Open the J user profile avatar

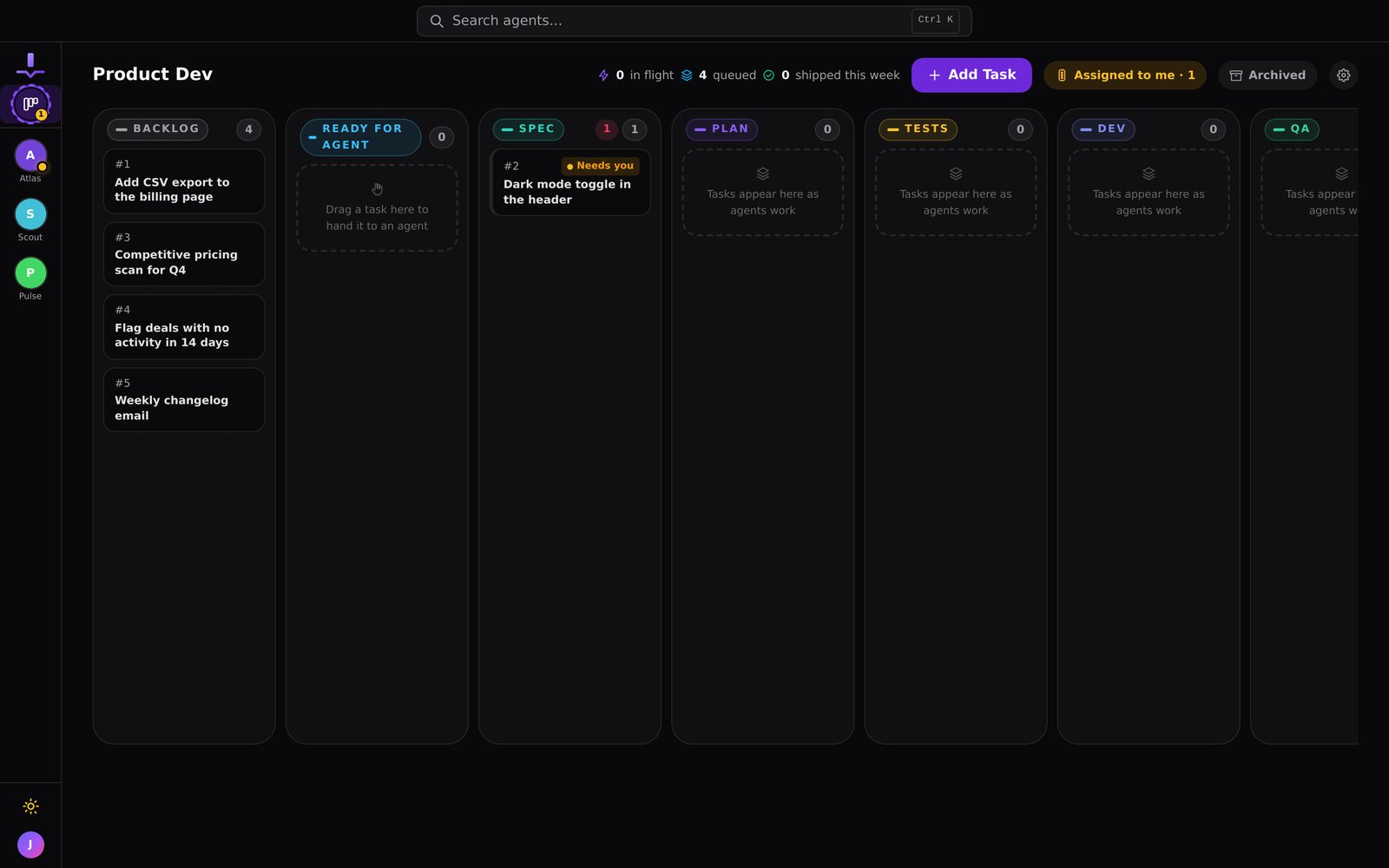(30, 845)
